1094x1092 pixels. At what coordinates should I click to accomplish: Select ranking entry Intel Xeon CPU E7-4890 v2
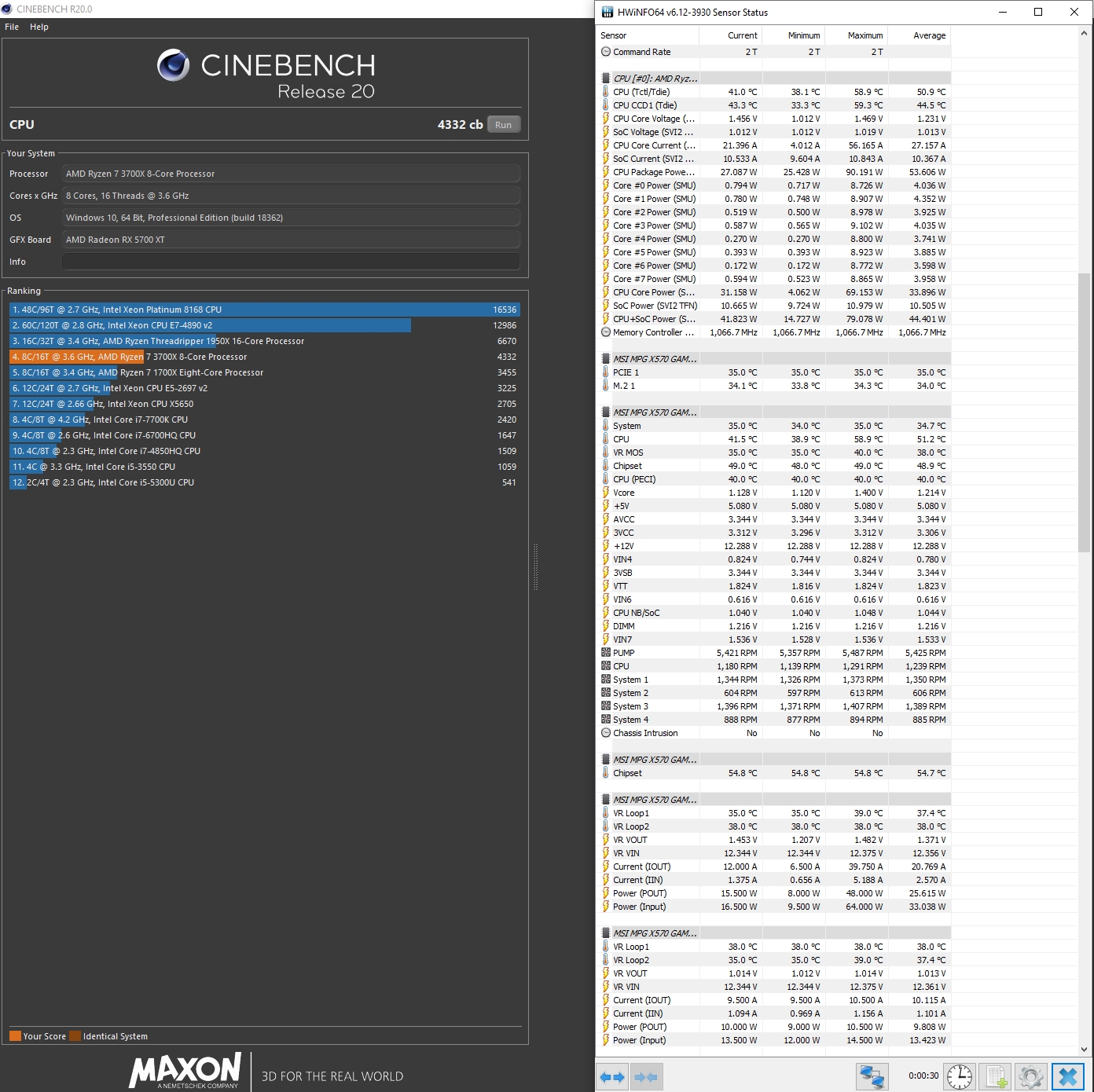coord(265,325)
